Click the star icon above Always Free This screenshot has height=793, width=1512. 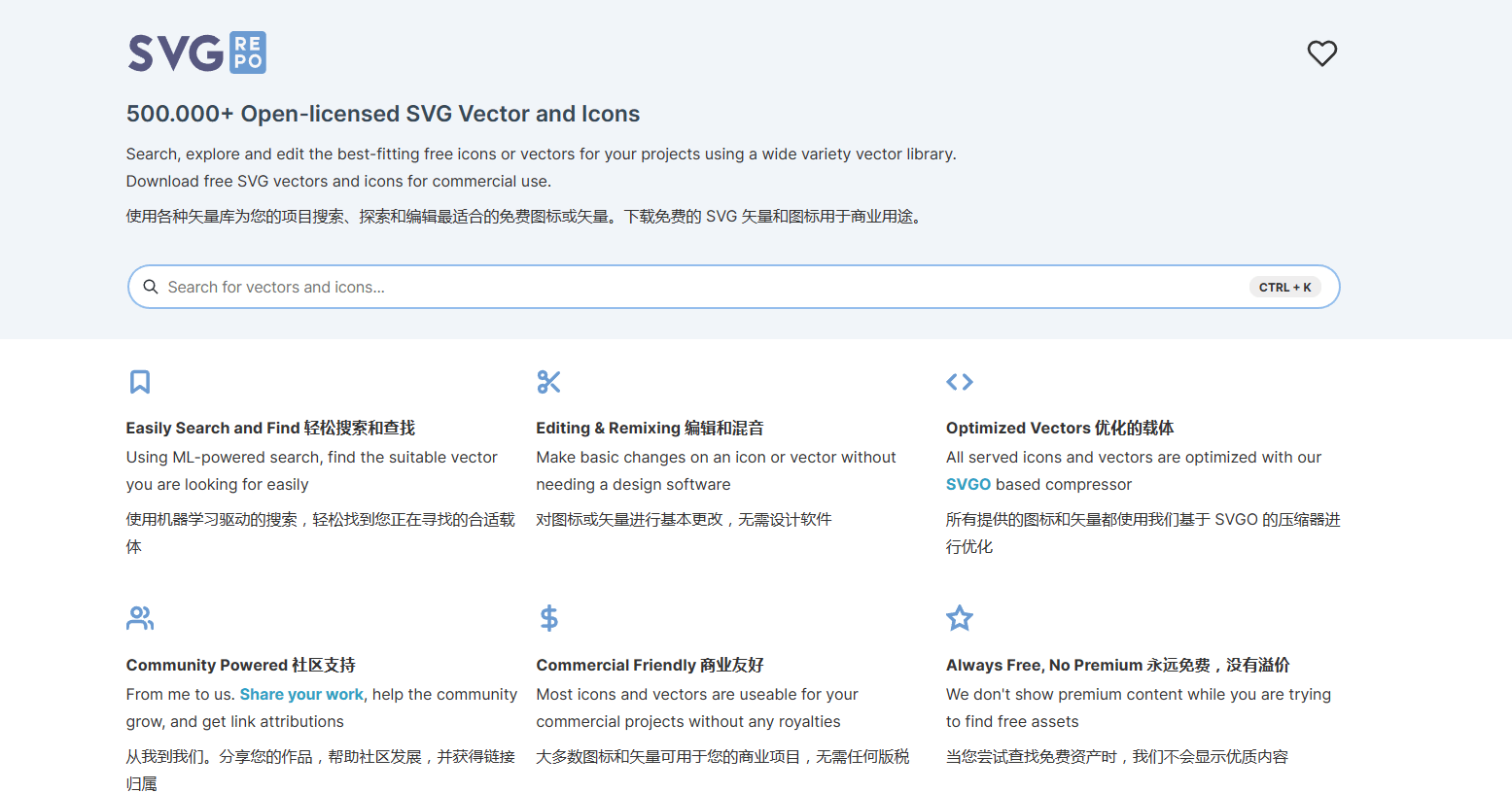[959, 618]
